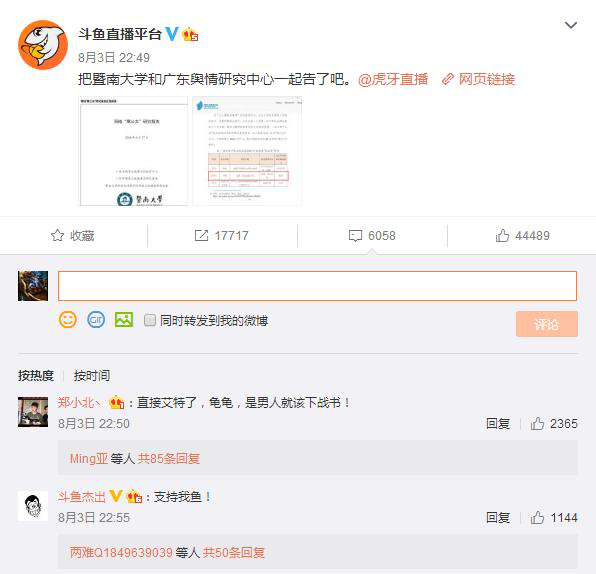The image size is (596, 574).
Task: Like the post with 44489 likes
Action: 523,236
